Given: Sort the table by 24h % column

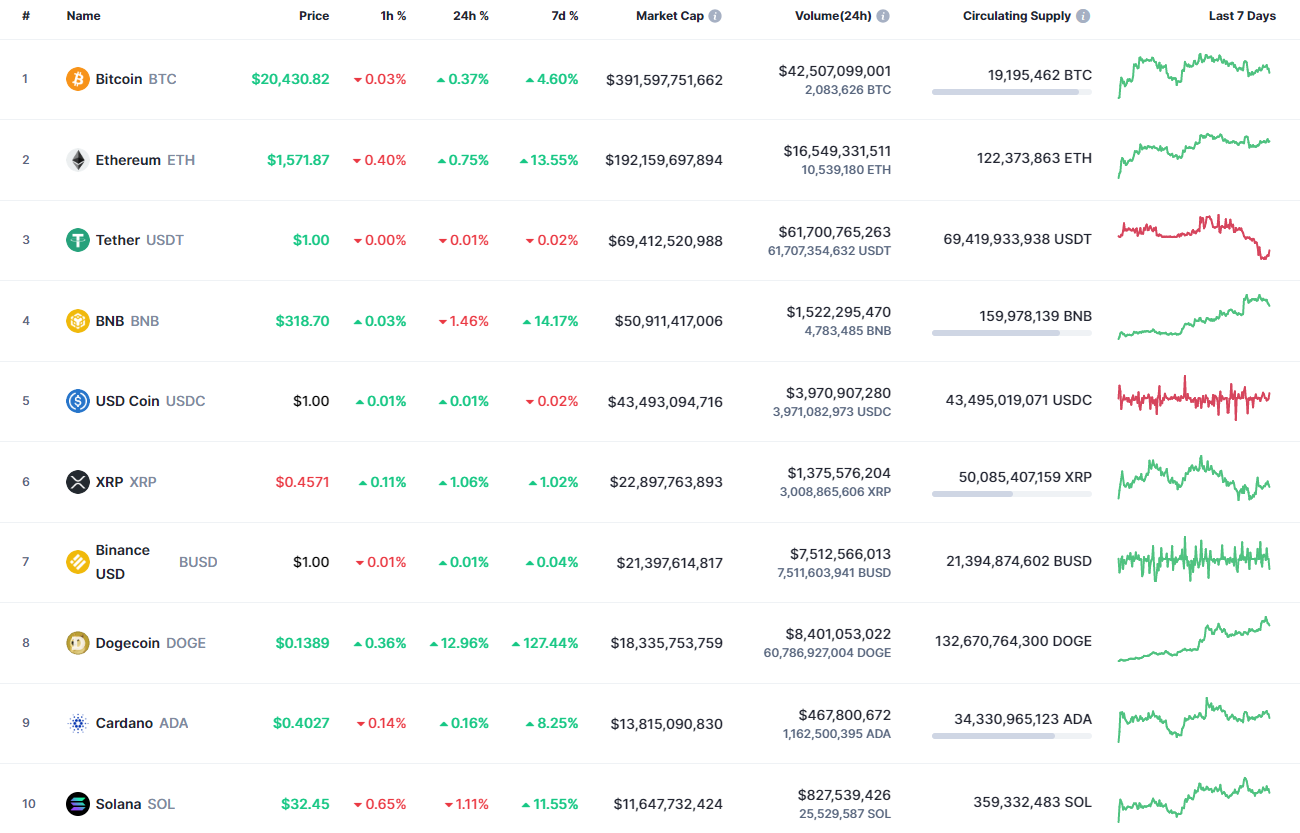Looking at the screenshot, I should (471, 15).
